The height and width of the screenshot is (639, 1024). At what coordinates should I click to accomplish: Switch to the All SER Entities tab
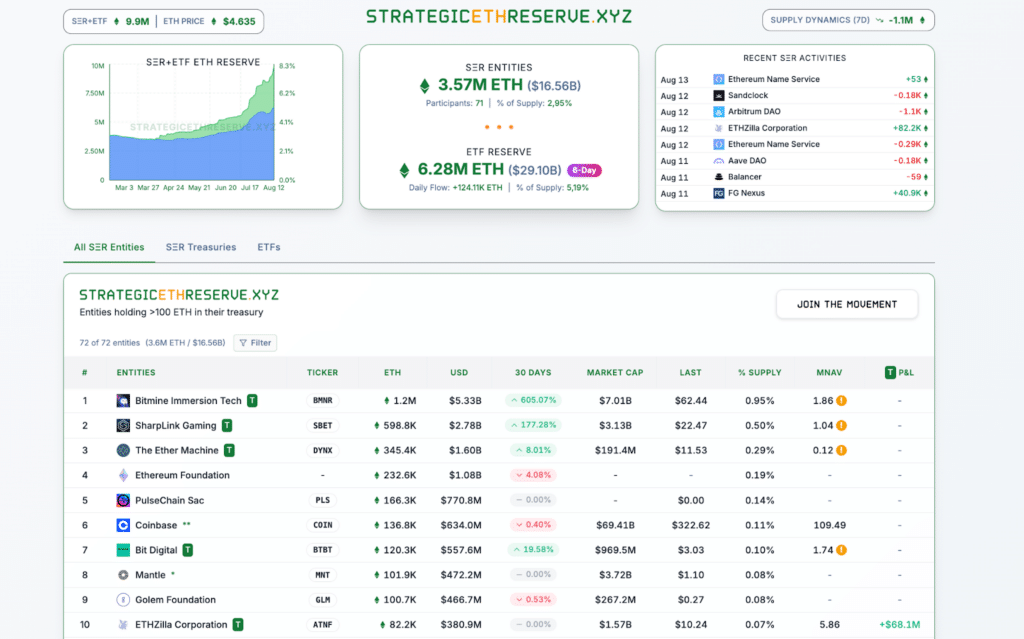coord(109,247)
